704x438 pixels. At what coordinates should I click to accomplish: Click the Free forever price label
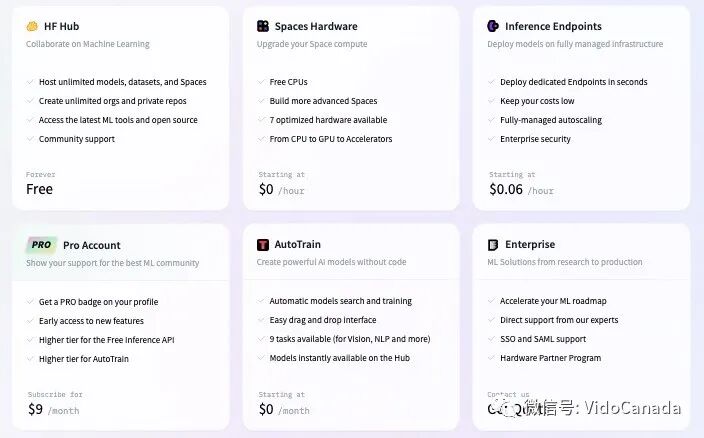[40, 189]
